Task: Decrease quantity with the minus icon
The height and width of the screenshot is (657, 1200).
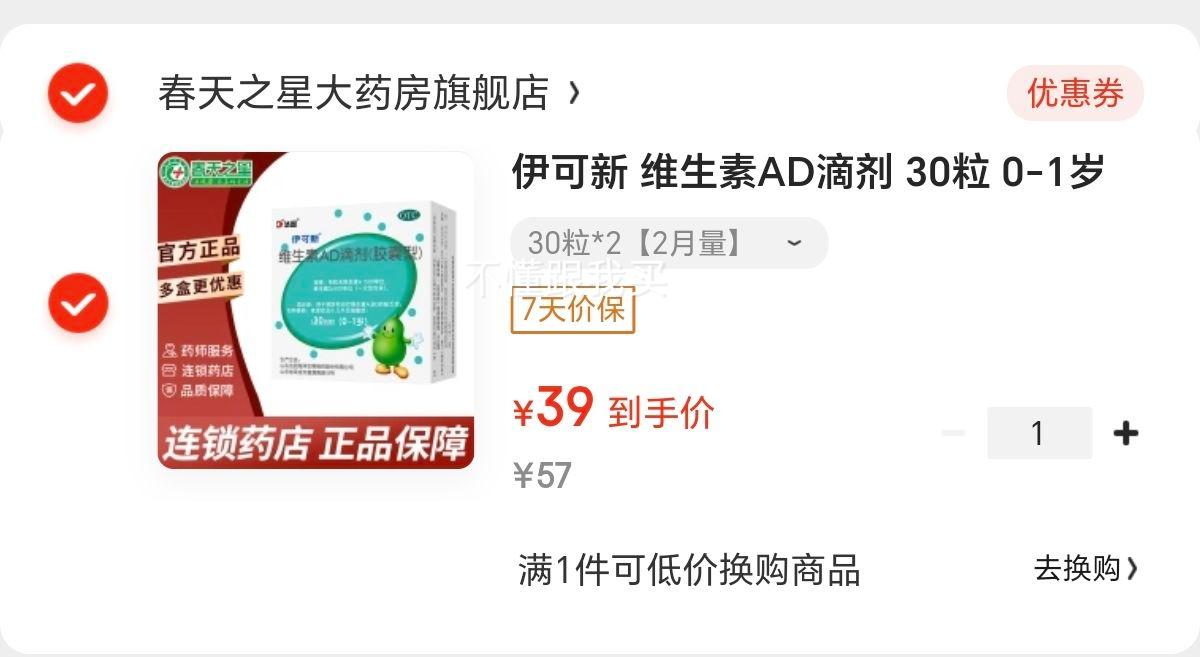Action: pos(953,433)
